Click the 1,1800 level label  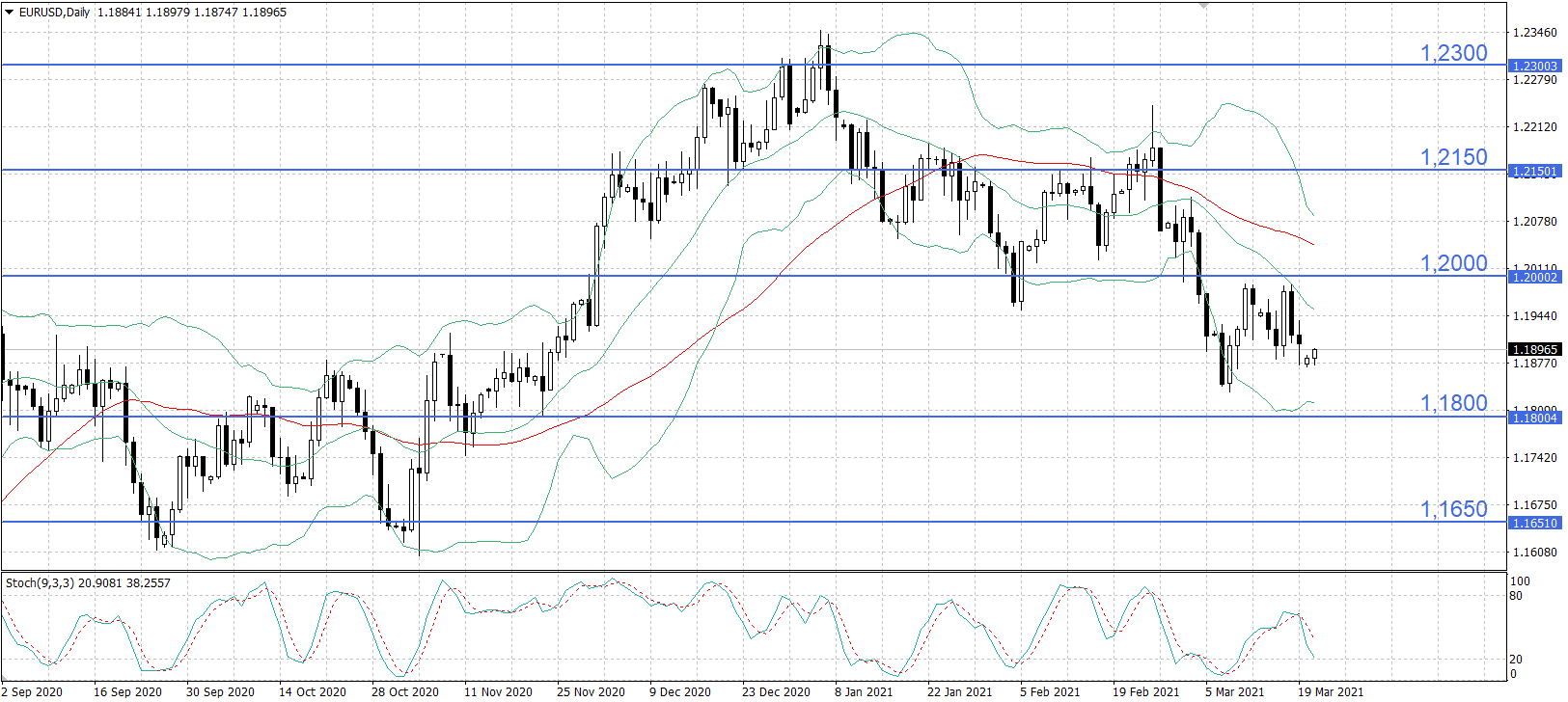coord(1453,403)
